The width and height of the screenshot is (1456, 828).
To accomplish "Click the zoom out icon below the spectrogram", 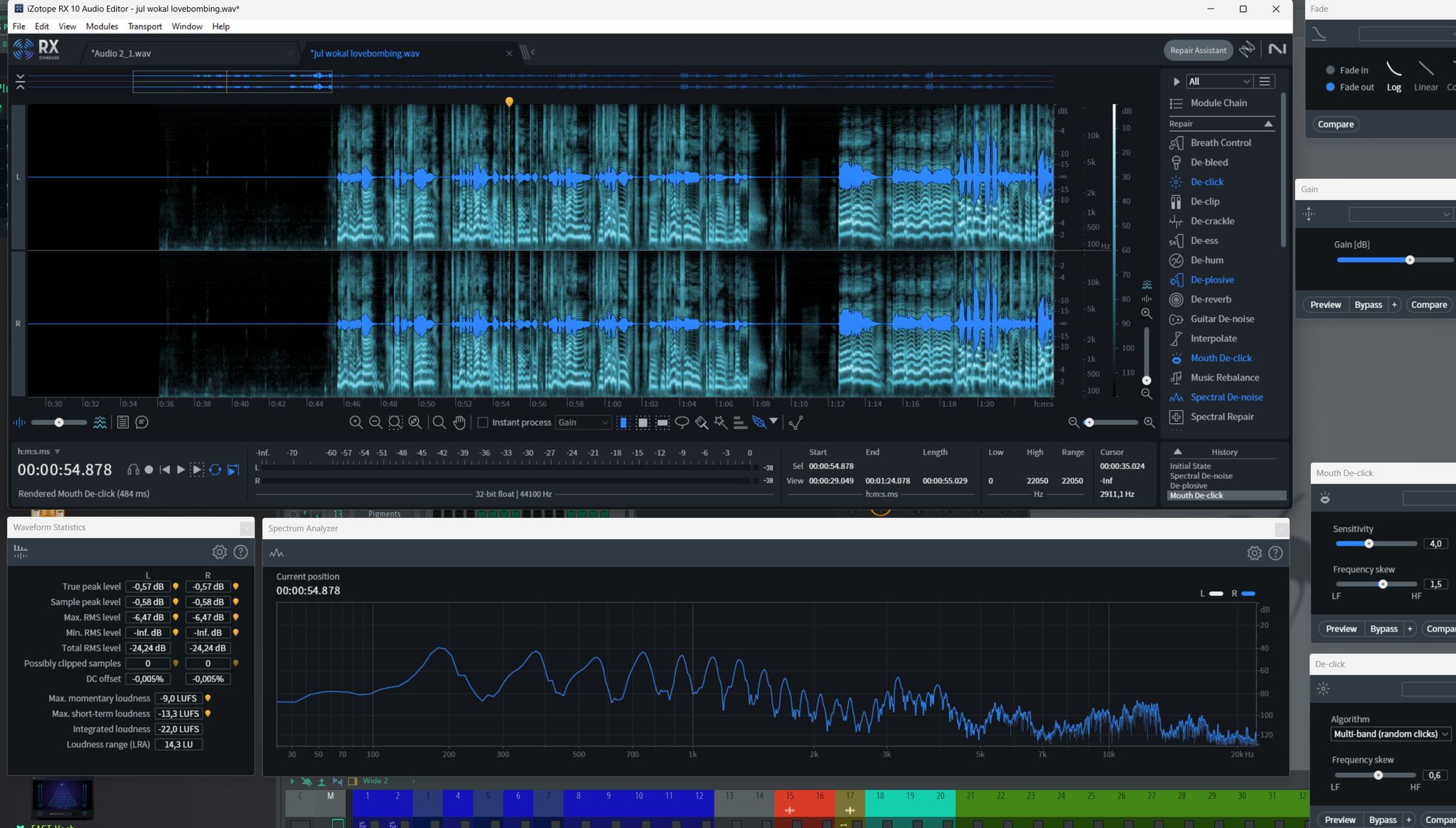I will [376, 423].
